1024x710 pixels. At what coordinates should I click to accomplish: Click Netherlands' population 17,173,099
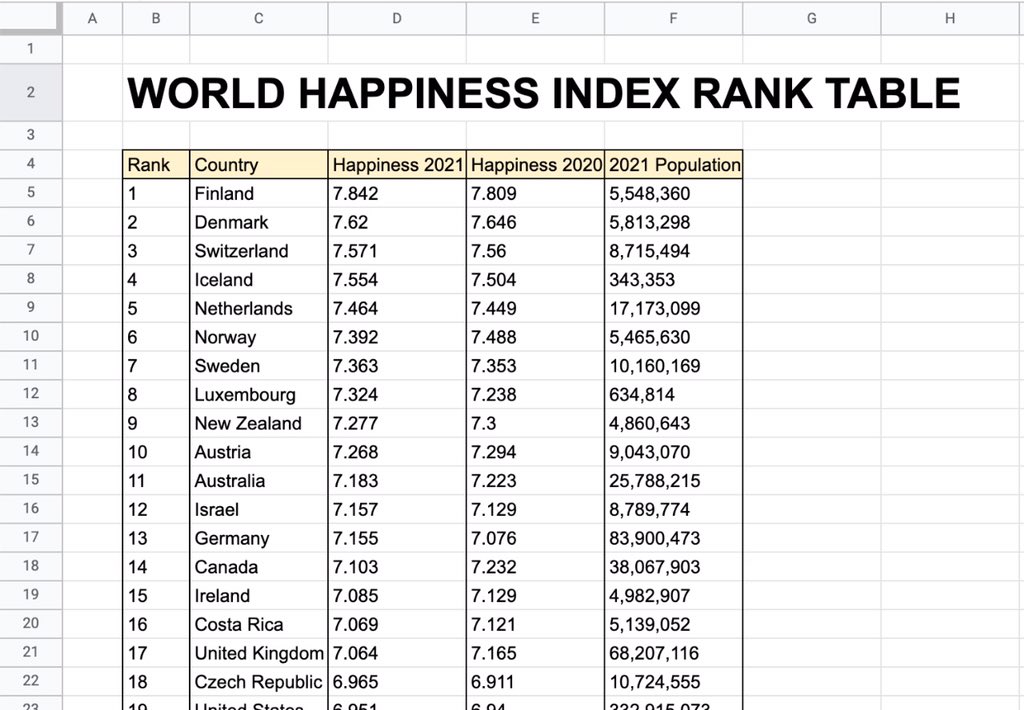pos(673,308)
